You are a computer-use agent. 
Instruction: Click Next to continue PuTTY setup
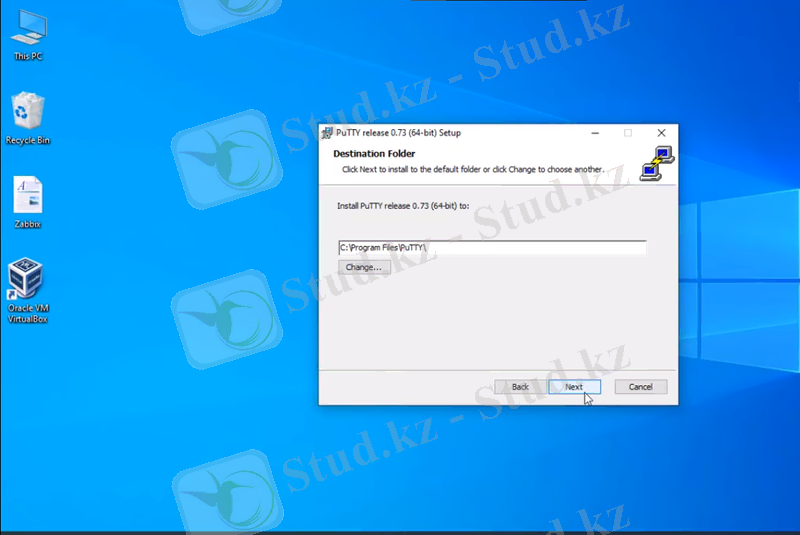coord(574,387)
